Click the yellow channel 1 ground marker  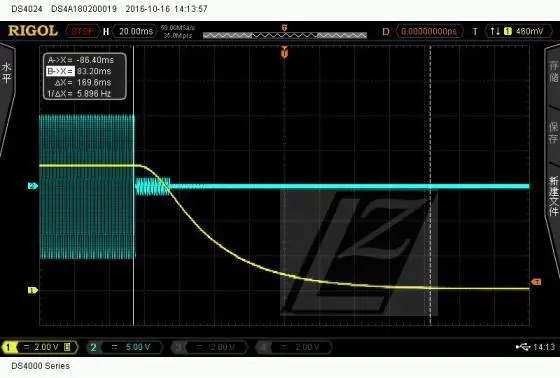point(32,290)
